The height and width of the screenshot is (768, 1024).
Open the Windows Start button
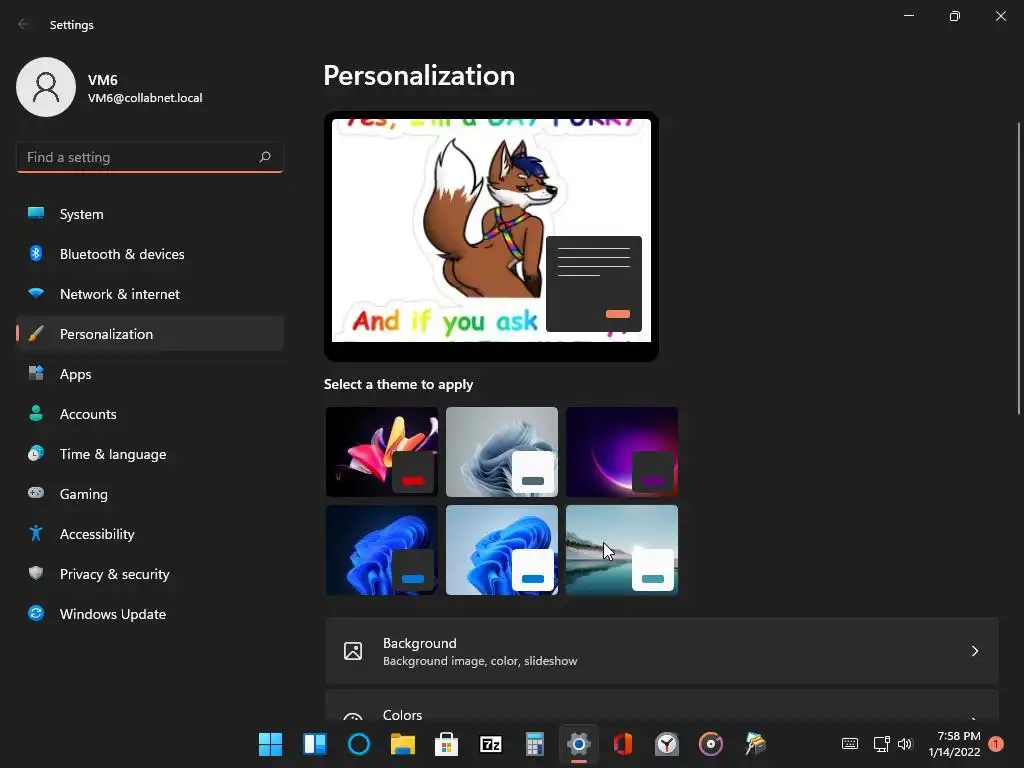(x=270, y=744)
